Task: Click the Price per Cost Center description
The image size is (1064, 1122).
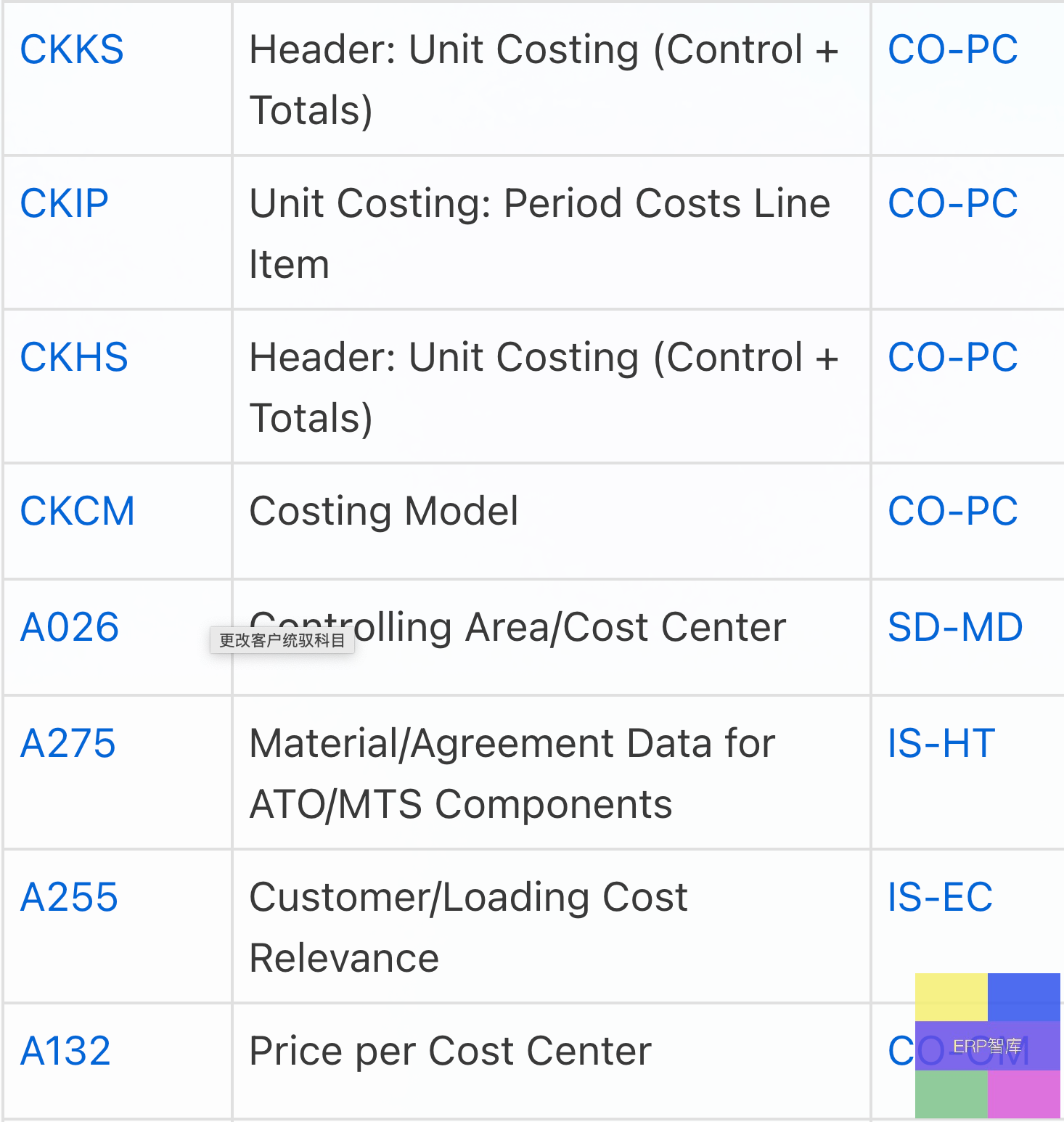Action: click(451, 1052)
